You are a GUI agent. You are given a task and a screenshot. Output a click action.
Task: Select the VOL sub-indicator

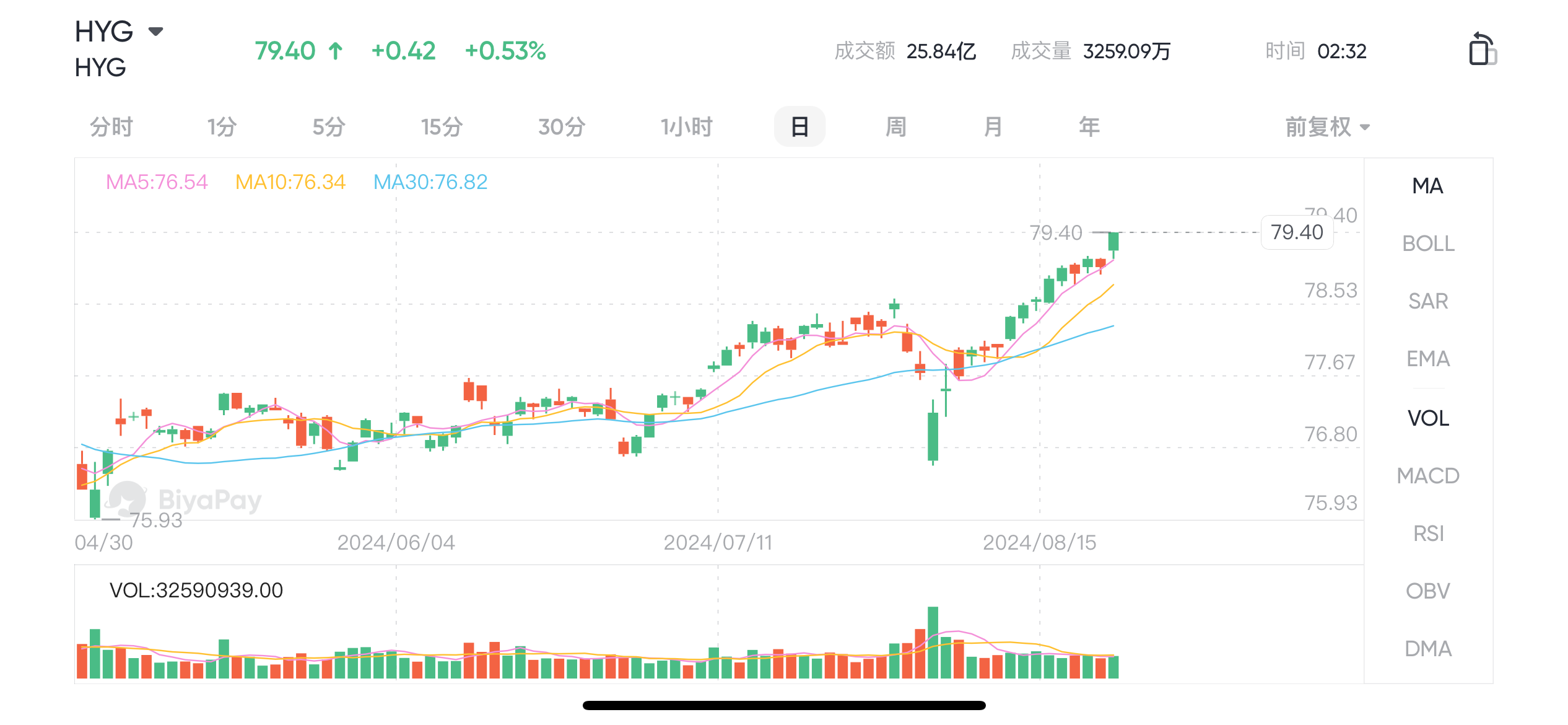(1428, 418)
